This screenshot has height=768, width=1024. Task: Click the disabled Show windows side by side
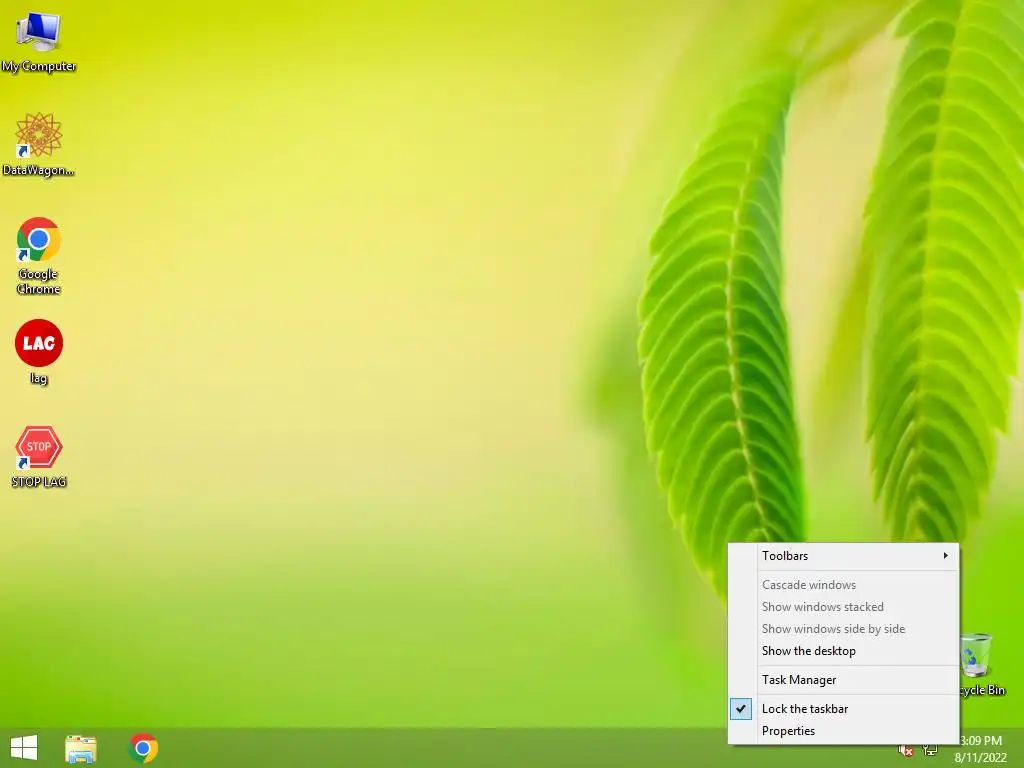[843, 629]
